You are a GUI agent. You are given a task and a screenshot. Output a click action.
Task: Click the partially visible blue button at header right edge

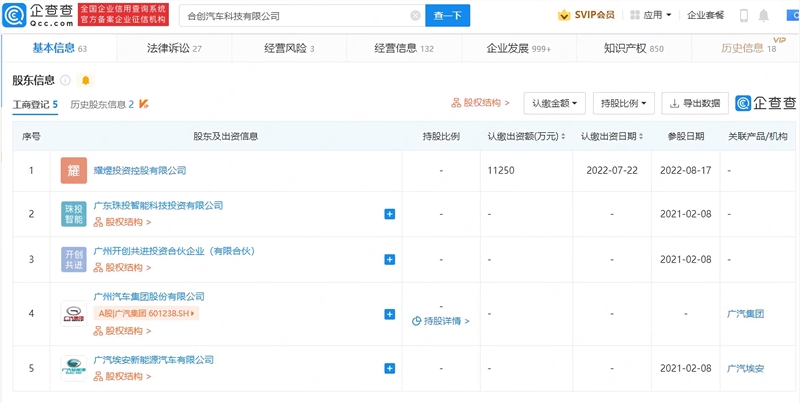[x=793, y=15]
